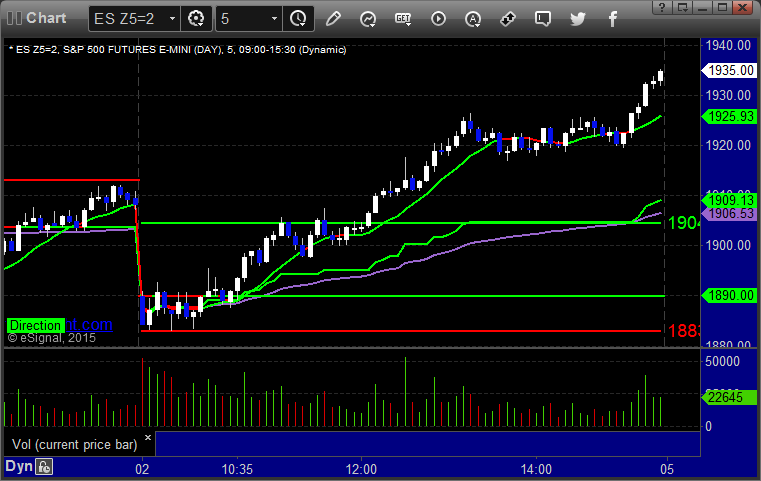761x481 pixels.
Task: Click the 10:35 time axis label
Action: click(x=237, y=469)
